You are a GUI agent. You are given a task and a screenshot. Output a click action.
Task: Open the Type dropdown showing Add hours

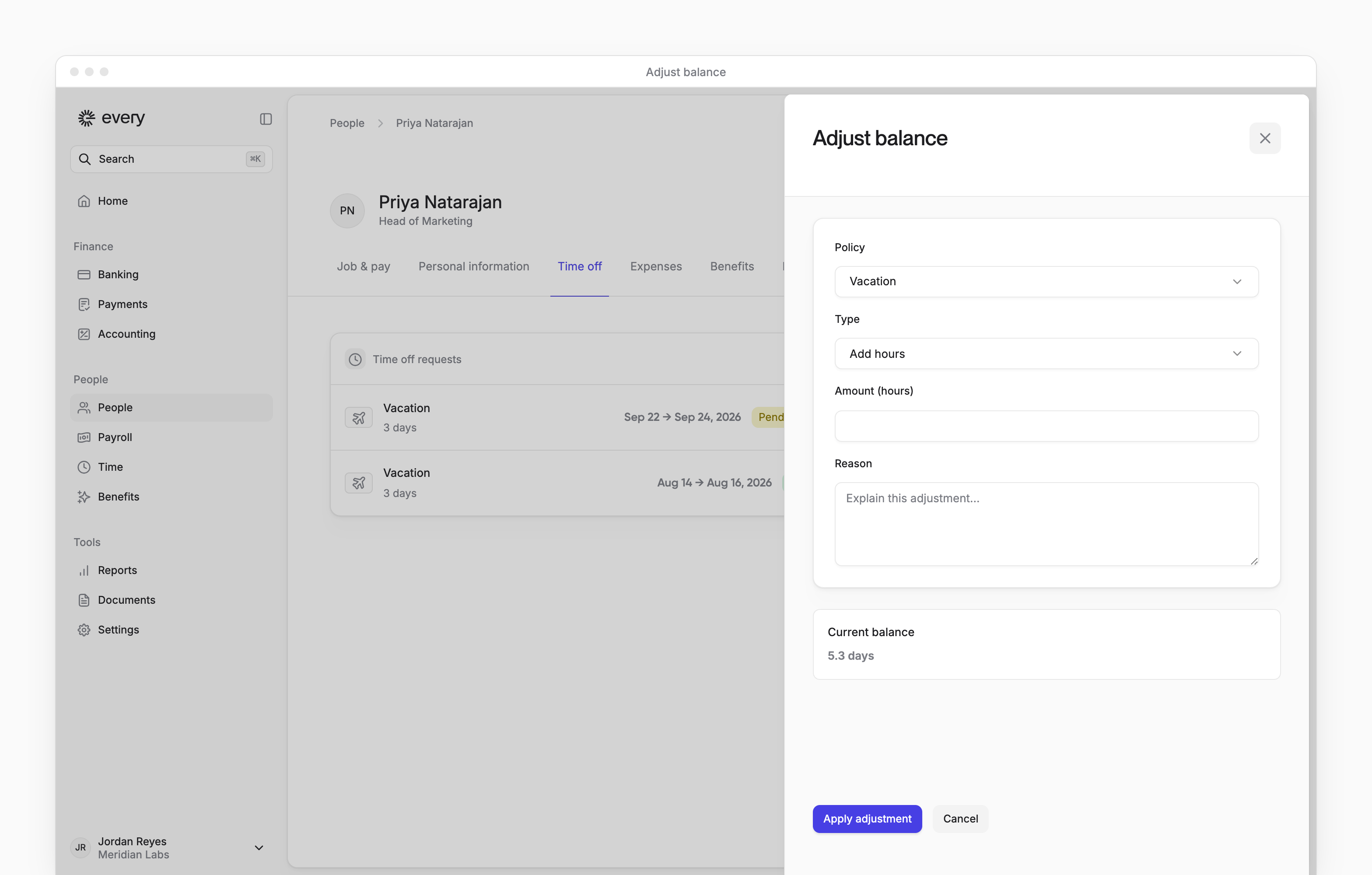[x=1046, y=354]
